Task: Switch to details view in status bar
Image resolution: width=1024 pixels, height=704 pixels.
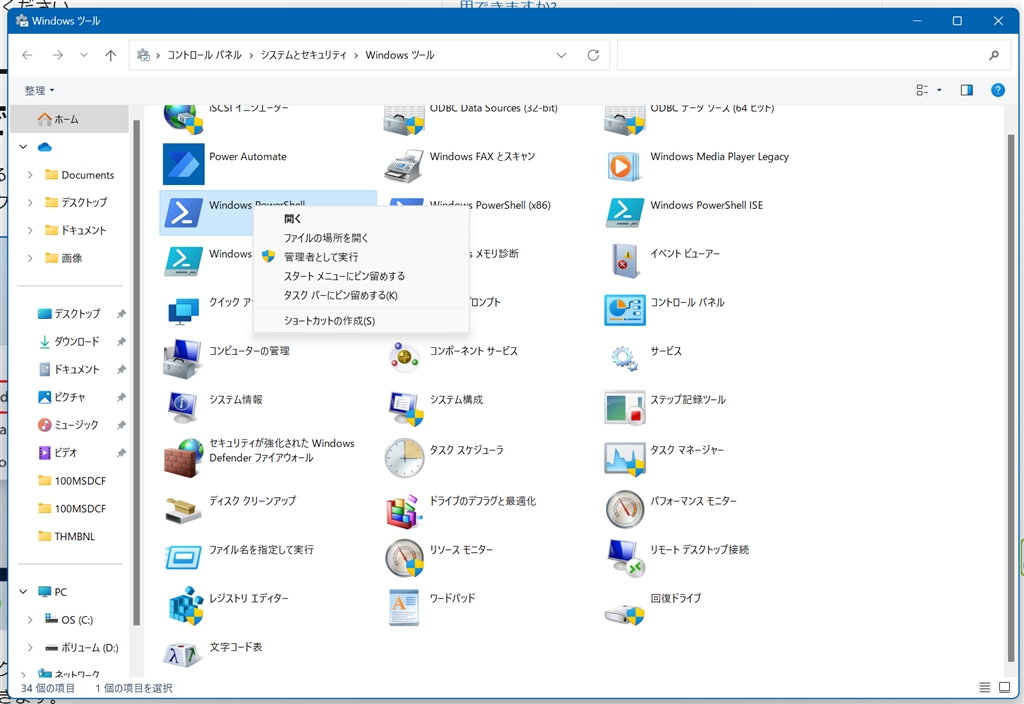Action: [x=984, y=687]
